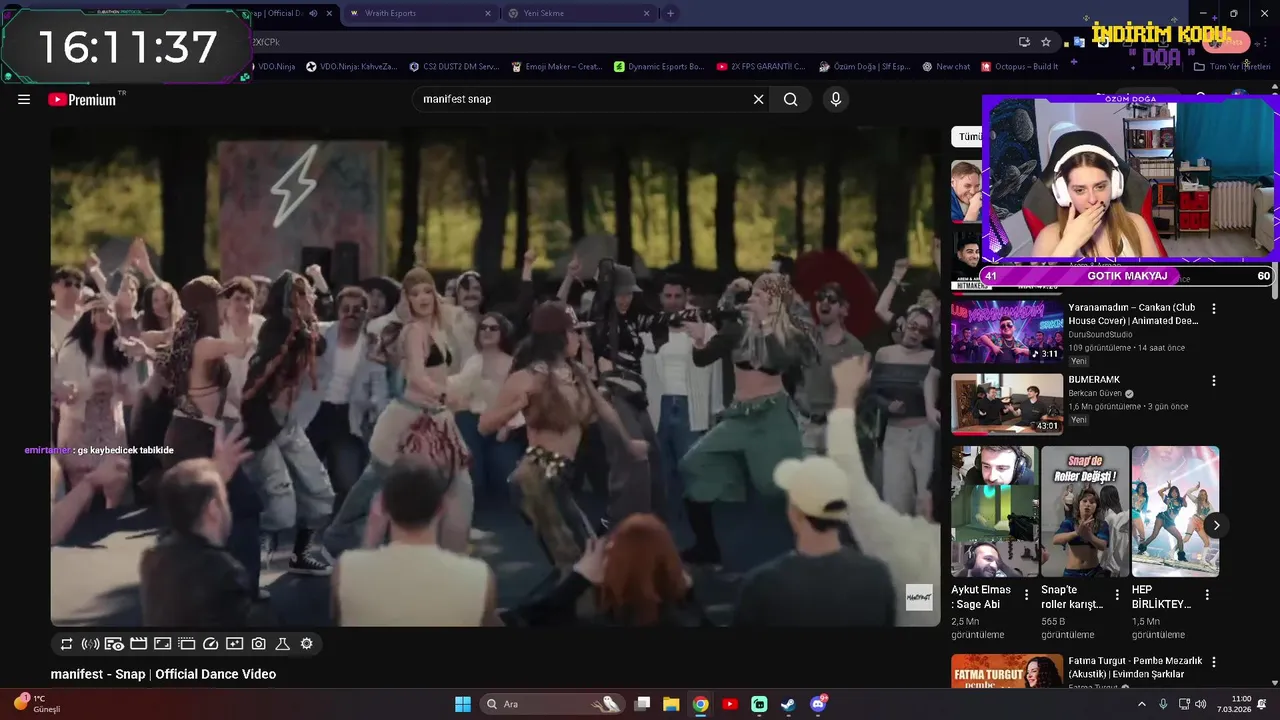
Task: Click the framed-screen icon in the video toolbar
Action: (162, 644)
